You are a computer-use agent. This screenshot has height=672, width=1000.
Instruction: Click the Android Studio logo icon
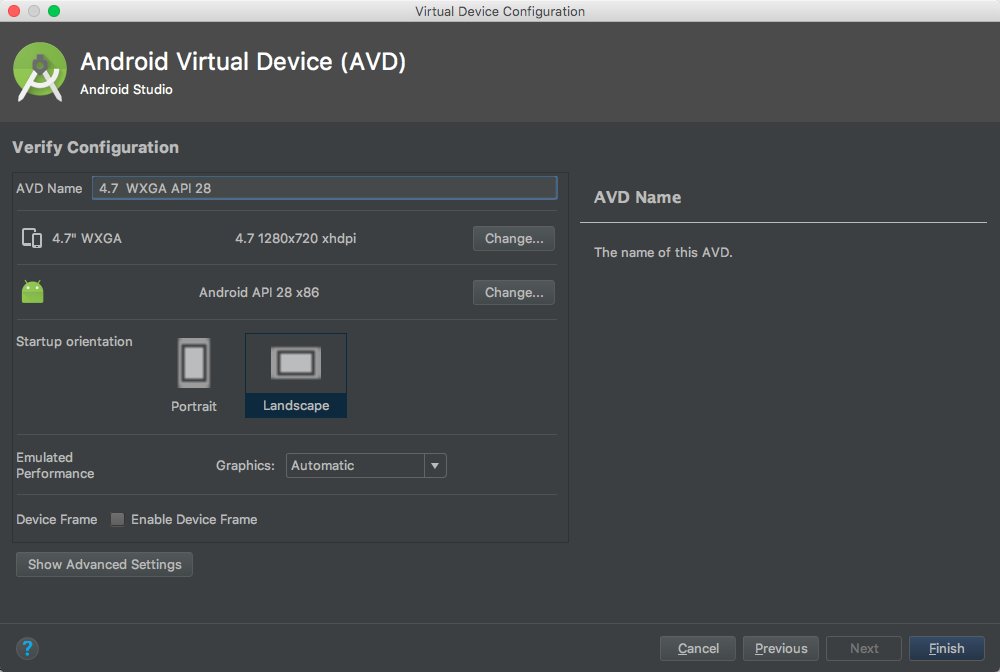[x=40, y=72]
